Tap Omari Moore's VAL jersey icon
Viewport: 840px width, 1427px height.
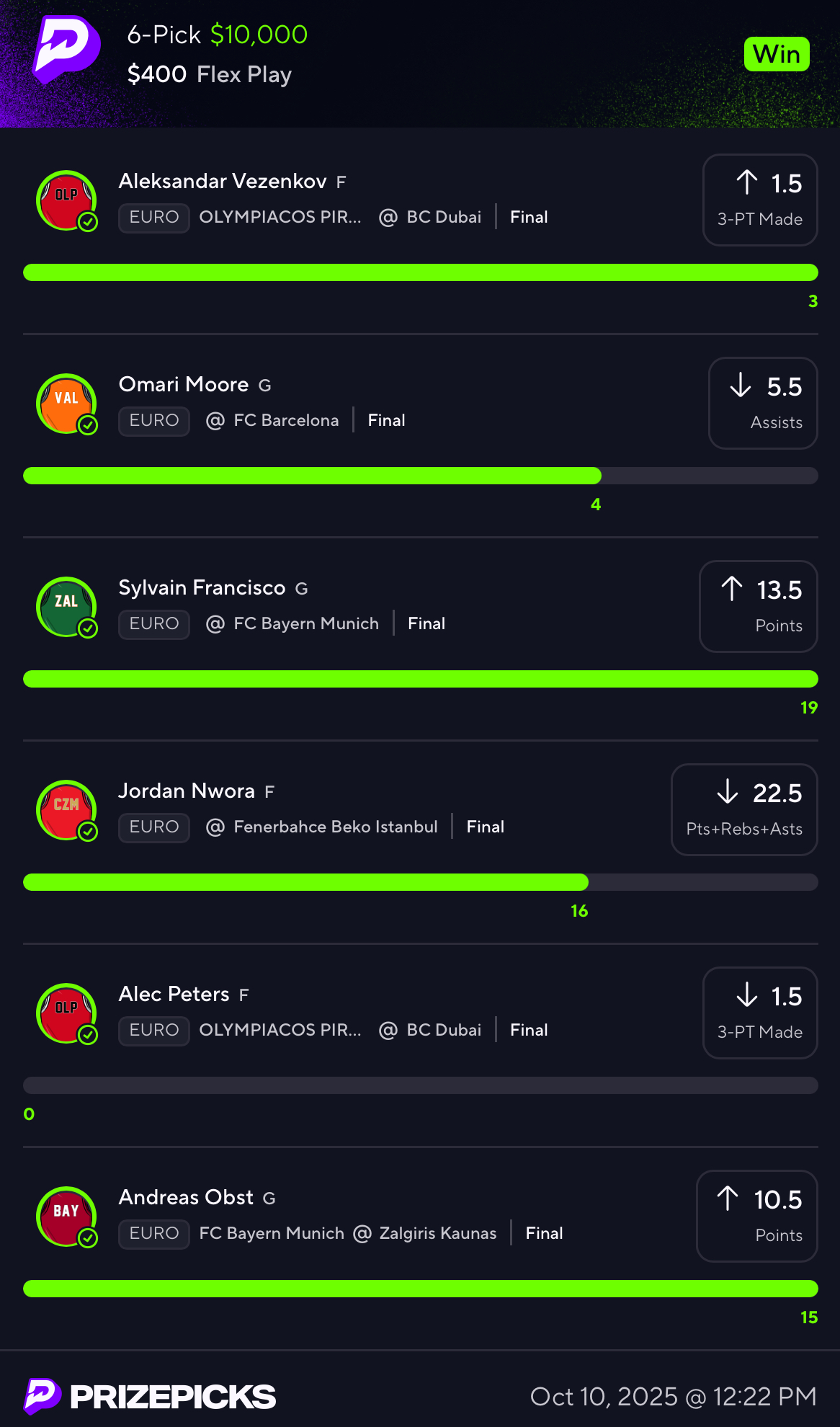click(66, 404)
